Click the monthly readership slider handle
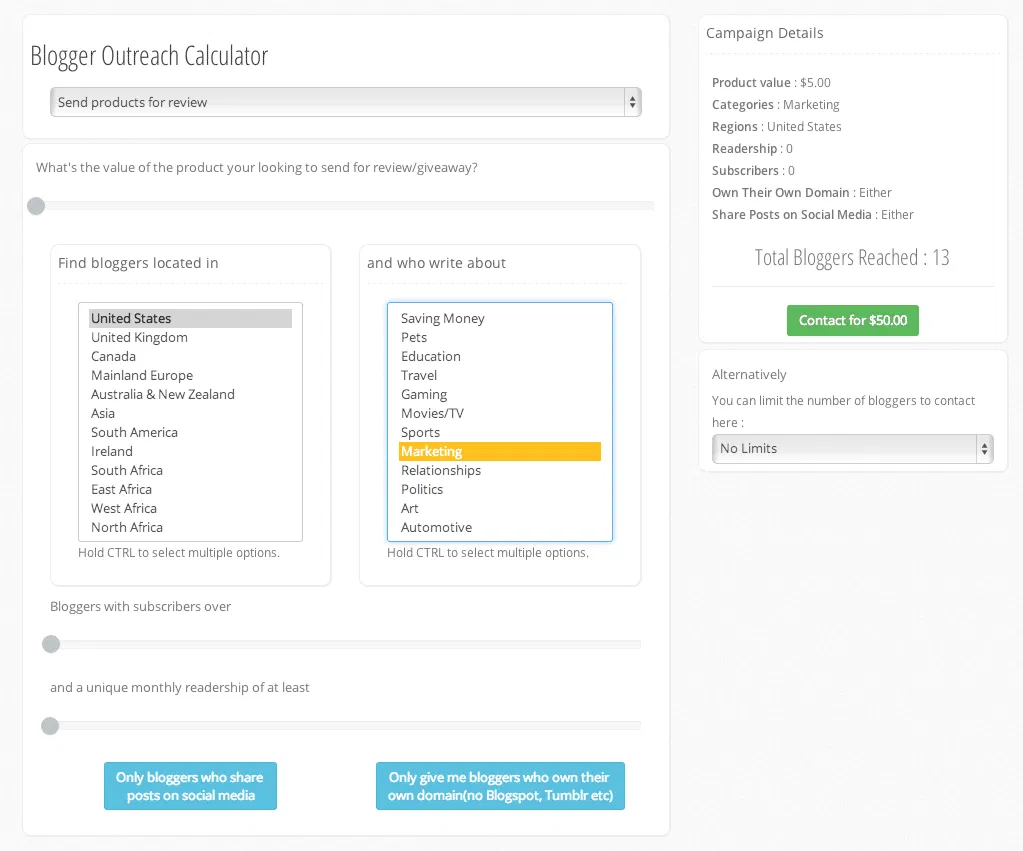The height and width of the screenshot is (851, 1023). tap(50, 725)
